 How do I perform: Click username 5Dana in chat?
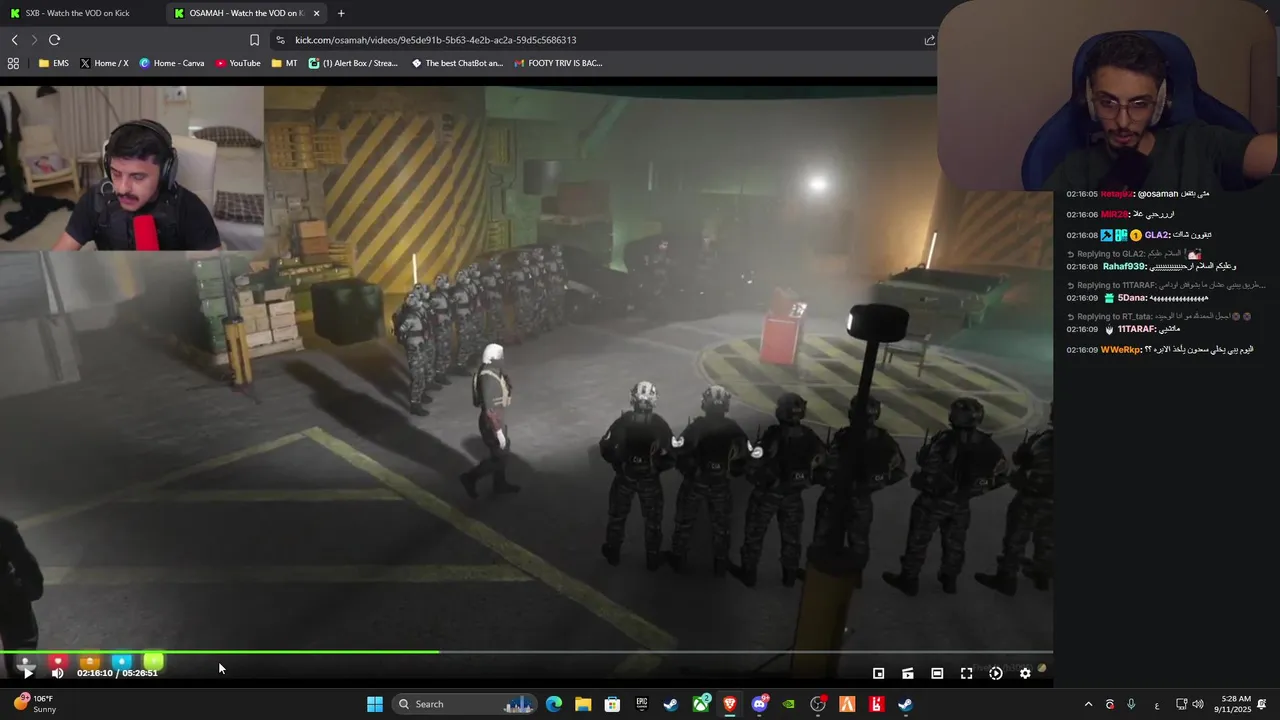pyautogui.click(x=1132, y=298)
